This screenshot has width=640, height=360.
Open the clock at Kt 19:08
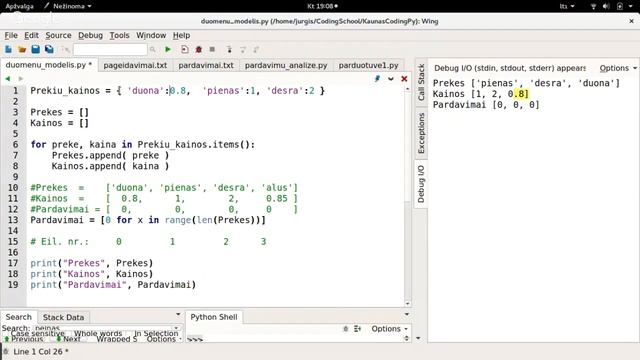[322, 6]
